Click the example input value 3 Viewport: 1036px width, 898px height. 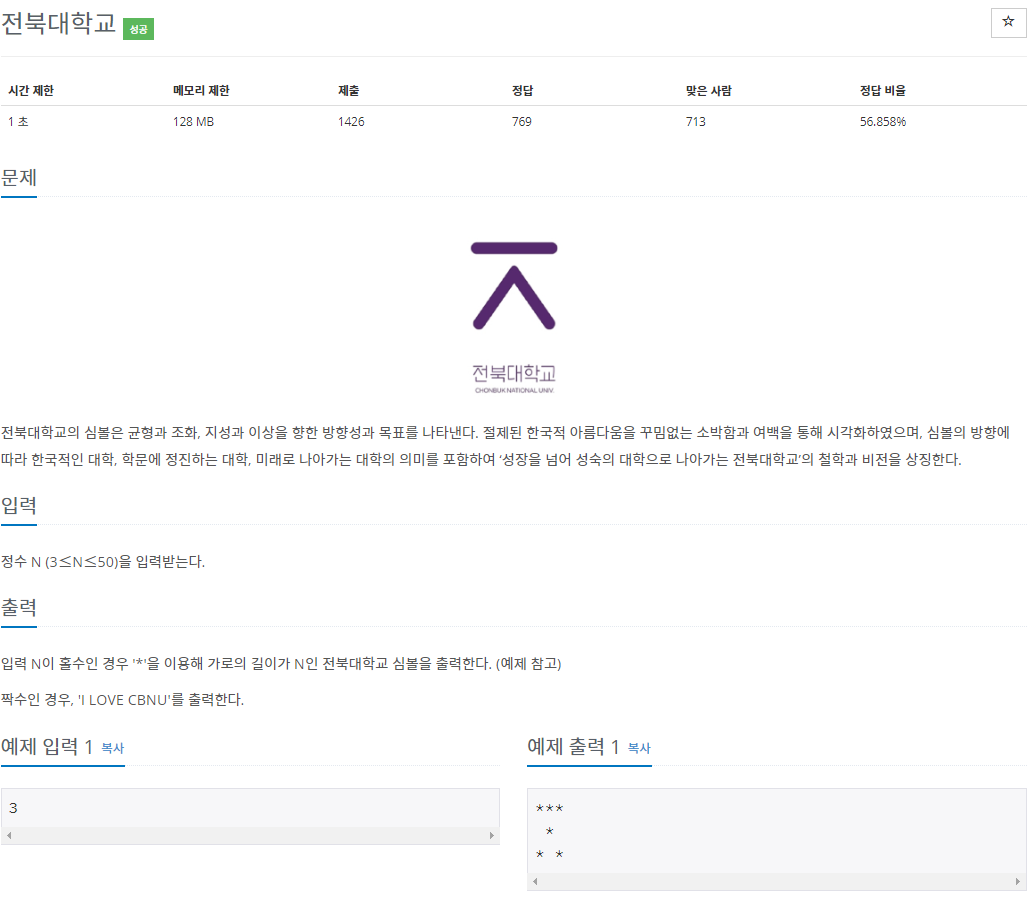click(x=13, y=808)
